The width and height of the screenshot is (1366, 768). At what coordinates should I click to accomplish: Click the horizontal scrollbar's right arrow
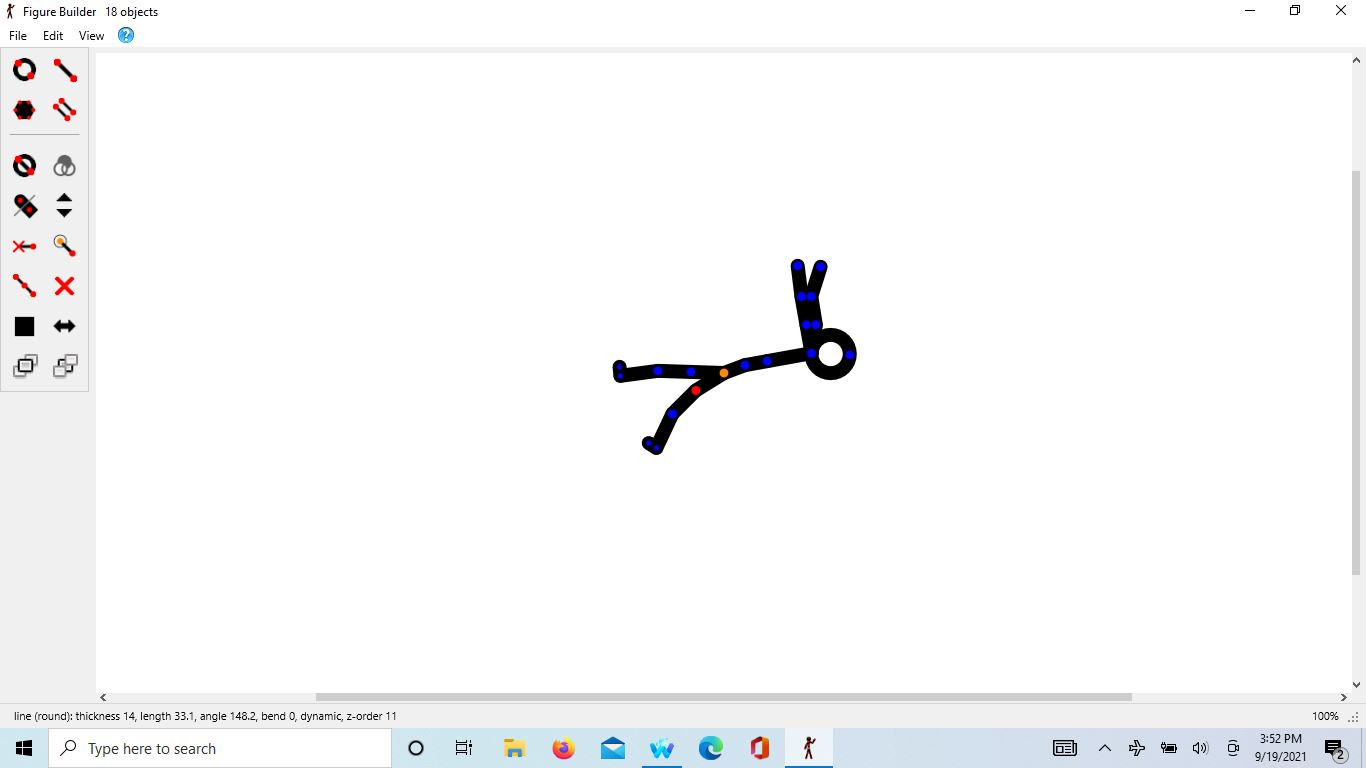(1344, 697)
